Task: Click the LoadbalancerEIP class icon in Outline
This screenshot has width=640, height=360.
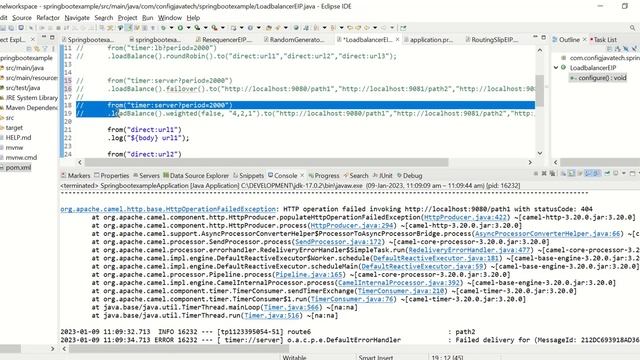Action: point(563,67)
